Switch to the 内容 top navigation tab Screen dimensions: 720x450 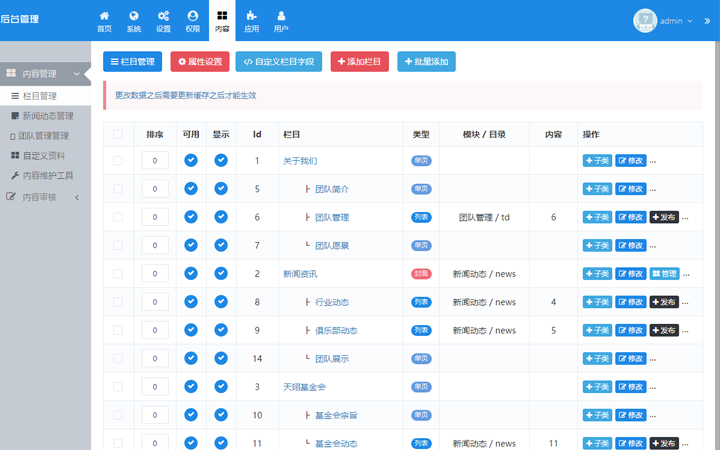click(x=222, y=20)
